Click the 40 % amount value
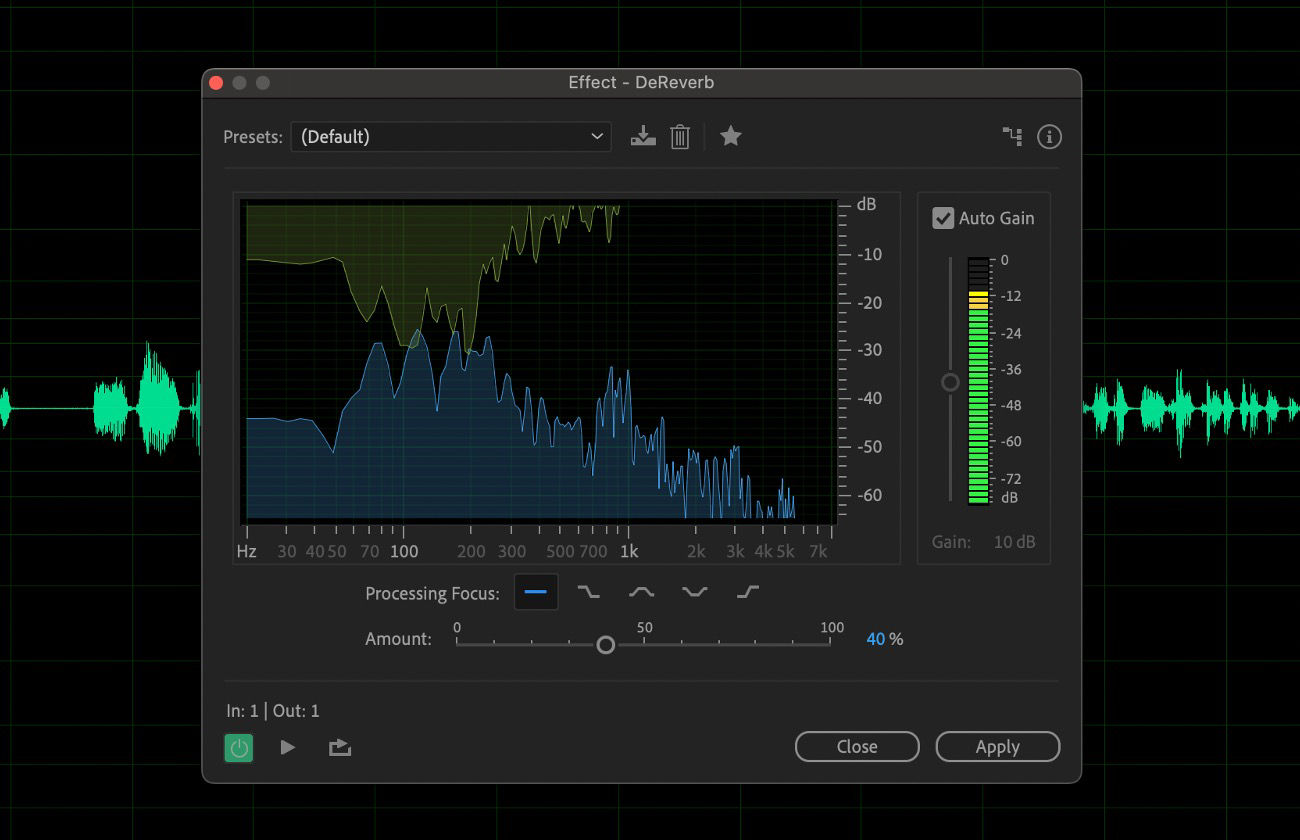Viewport: 1300px width, 840px height. (884, 638)
